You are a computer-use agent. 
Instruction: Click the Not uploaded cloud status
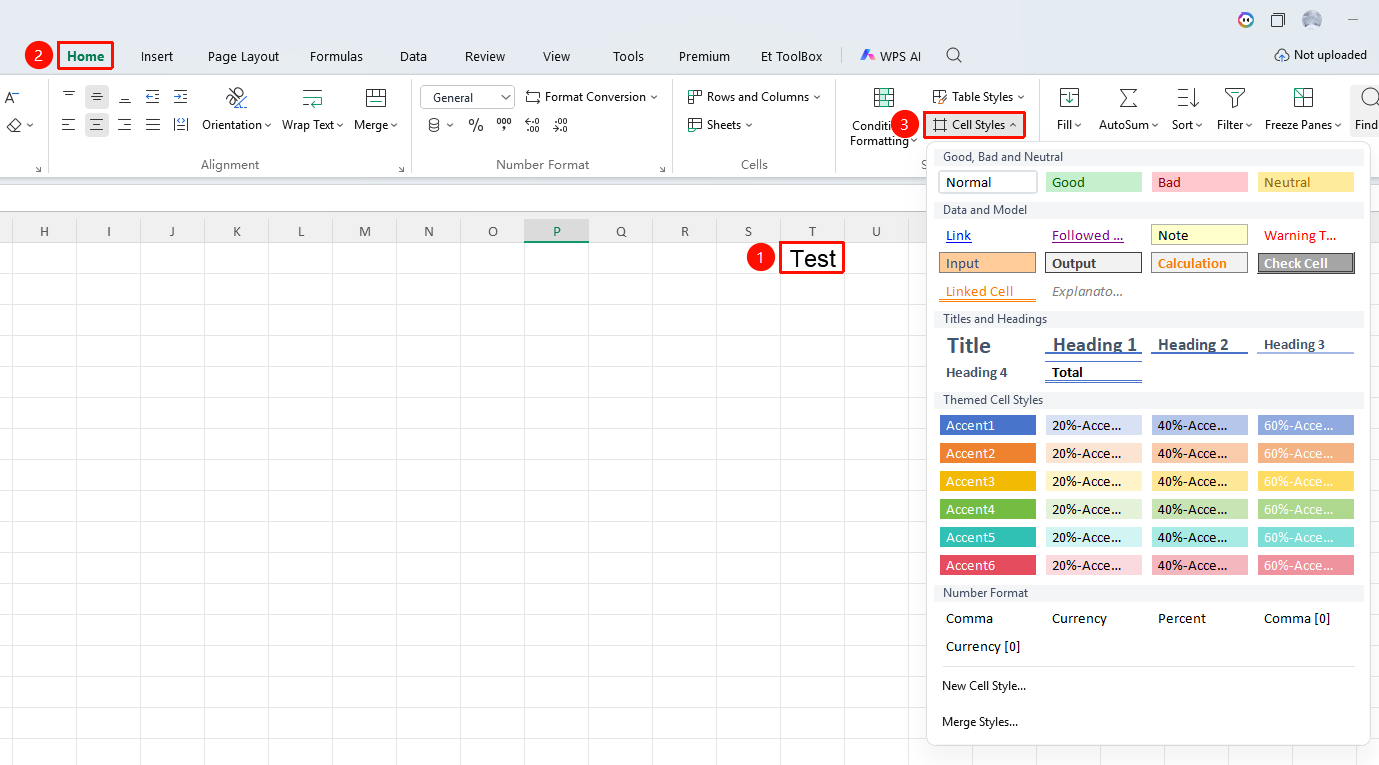point(1320,55)
